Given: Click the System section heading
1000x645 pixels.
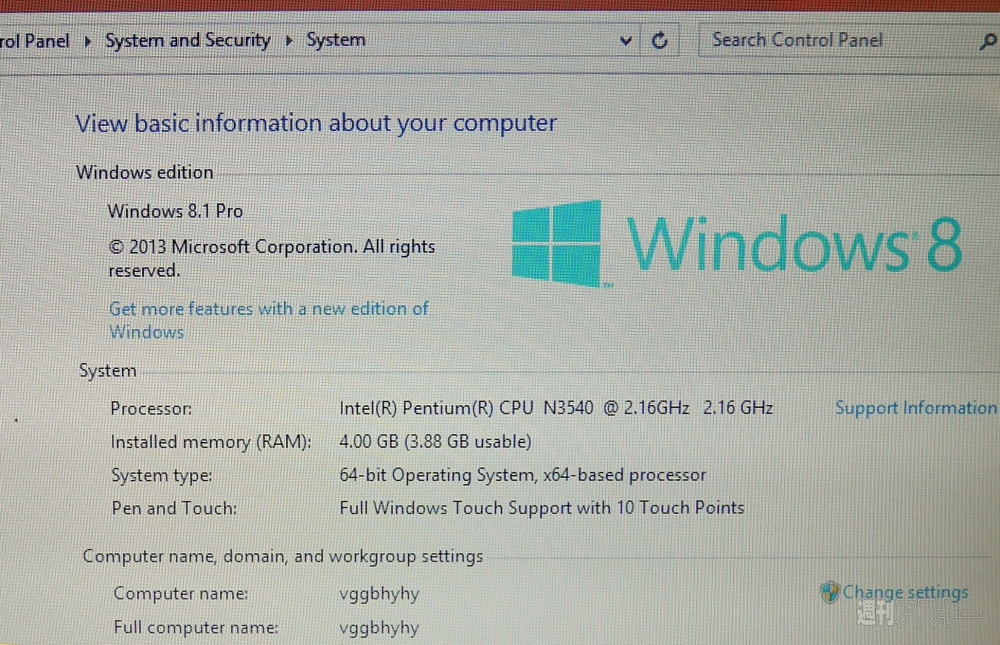Looking at the screenshot, I should pos(108,371).
